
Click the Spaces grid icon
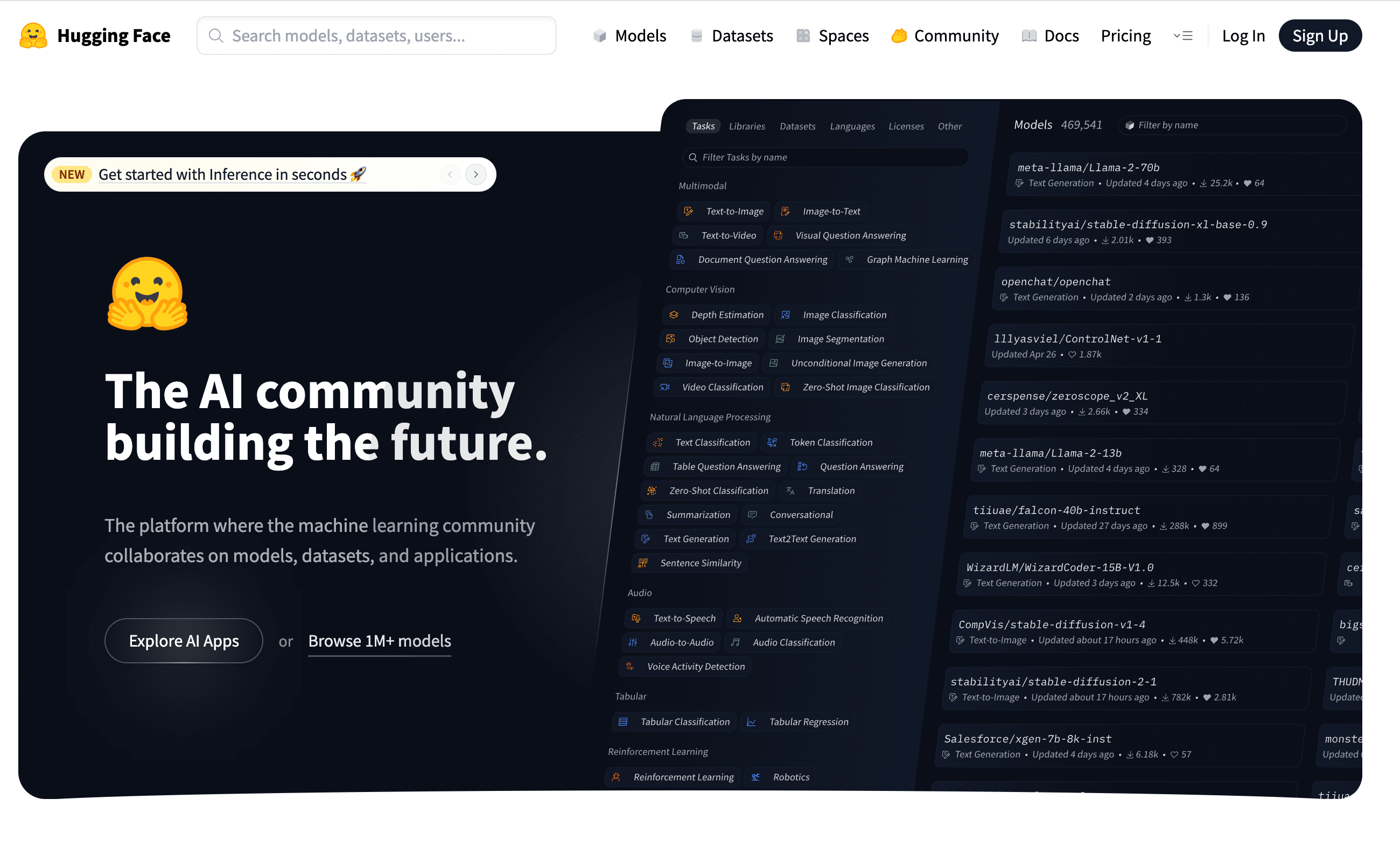(803, 36)
